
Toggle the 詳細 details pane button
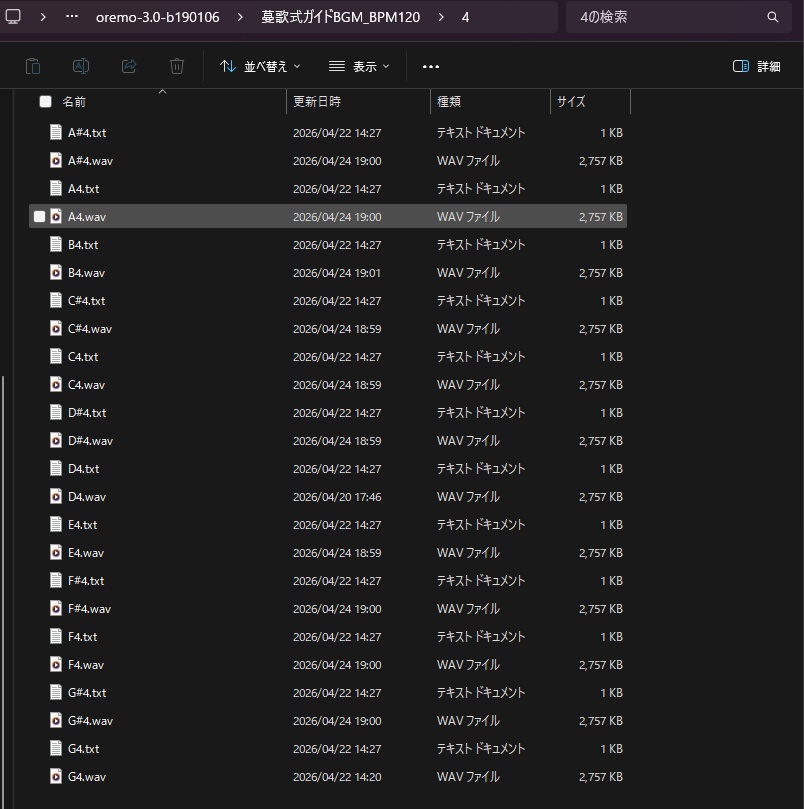[x=757, y=67]
